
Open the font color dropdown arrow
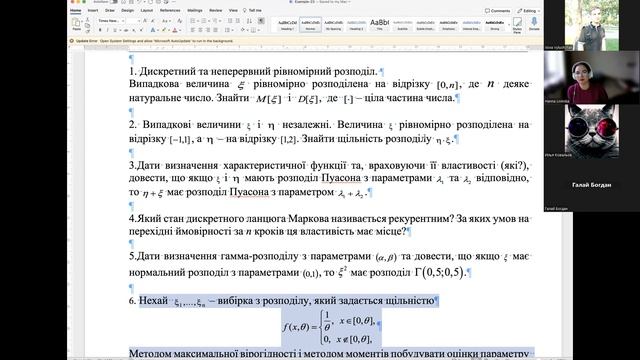[x=180, y=30]
